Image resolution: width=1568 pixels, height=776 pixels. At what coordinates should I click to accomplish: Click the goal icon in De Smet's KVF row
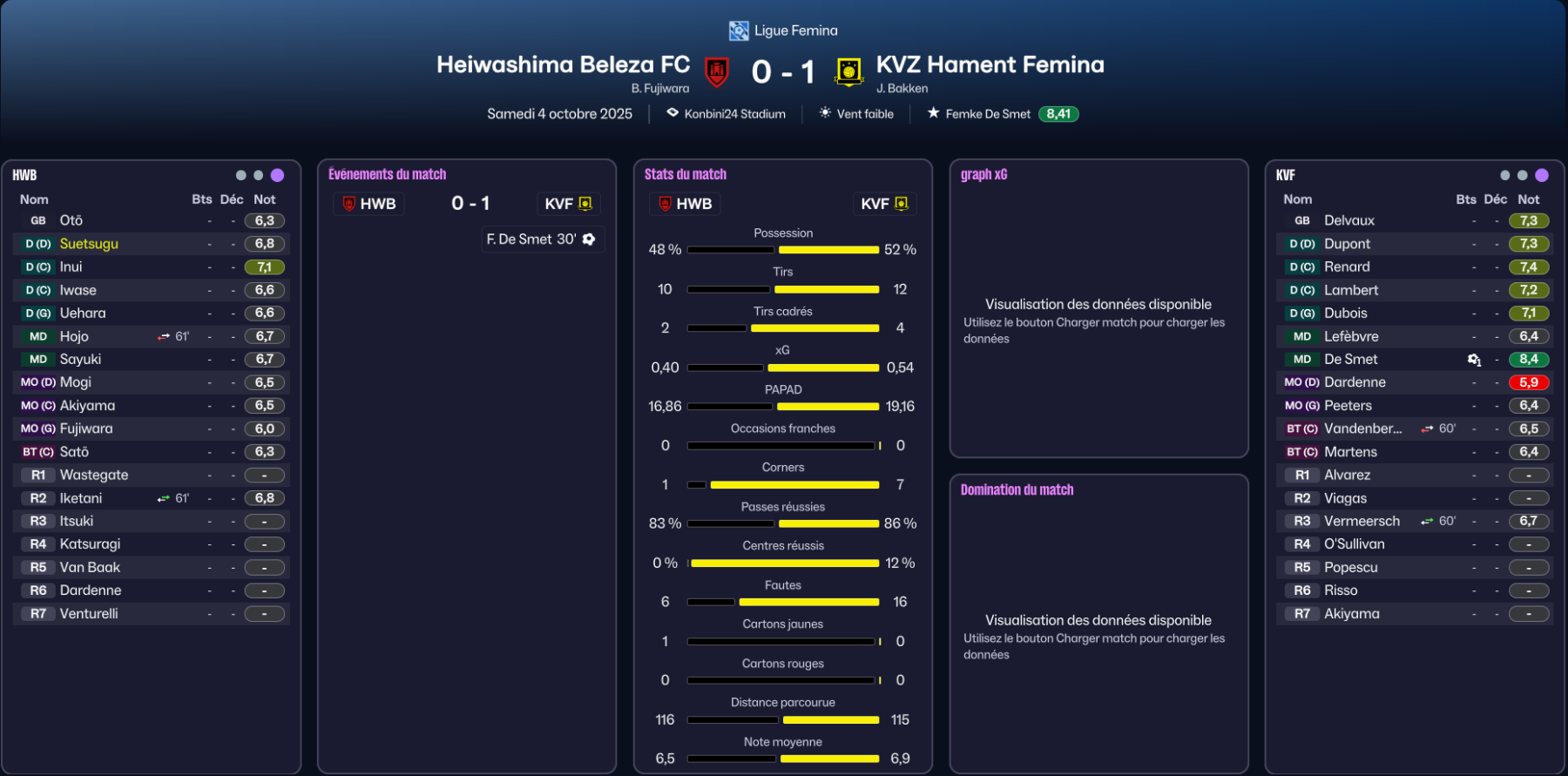coord(1474,360)
